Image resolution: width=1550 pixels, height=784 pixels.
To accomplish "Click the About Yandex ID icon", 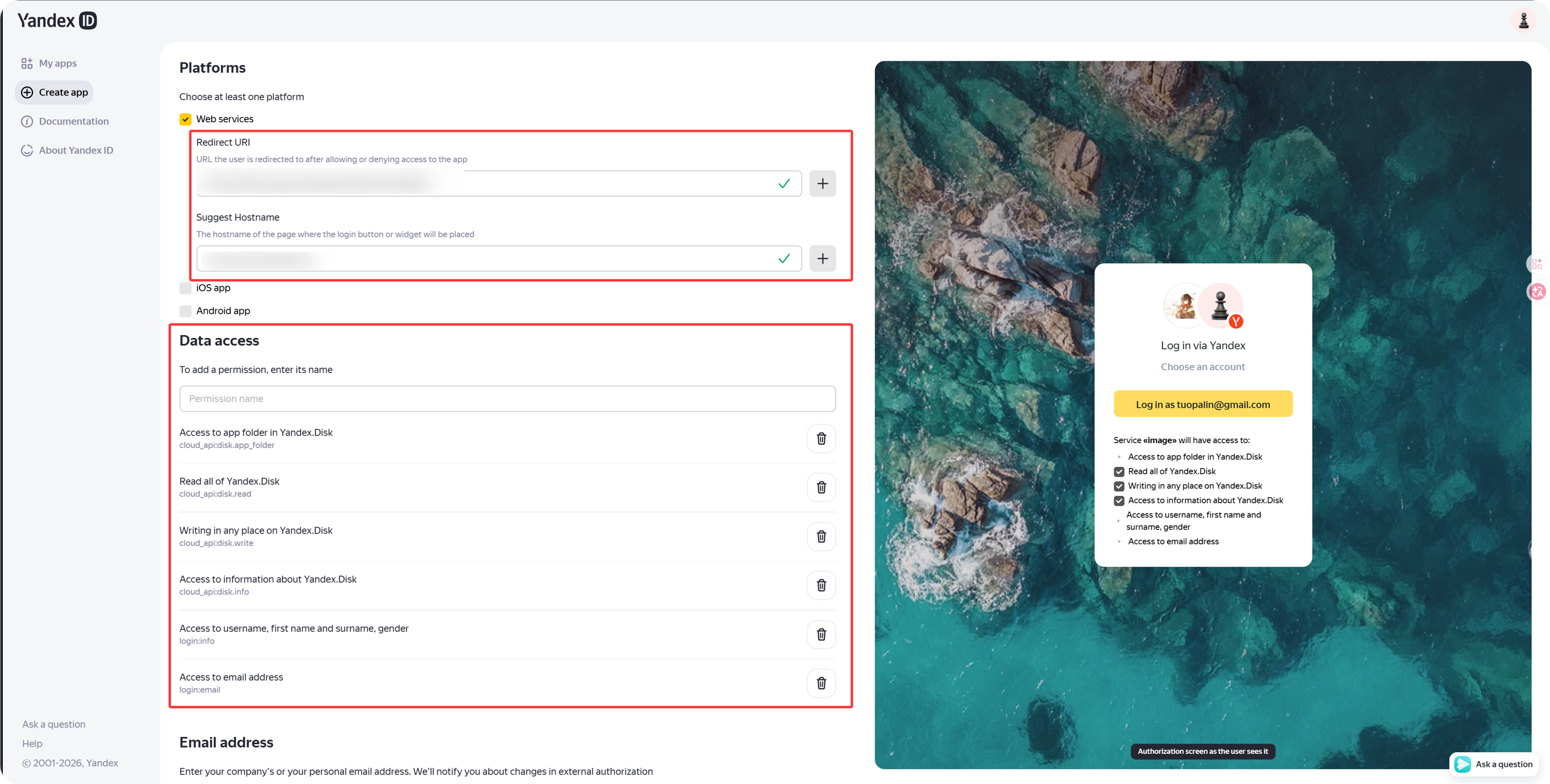I will click(x=27, y=151).
